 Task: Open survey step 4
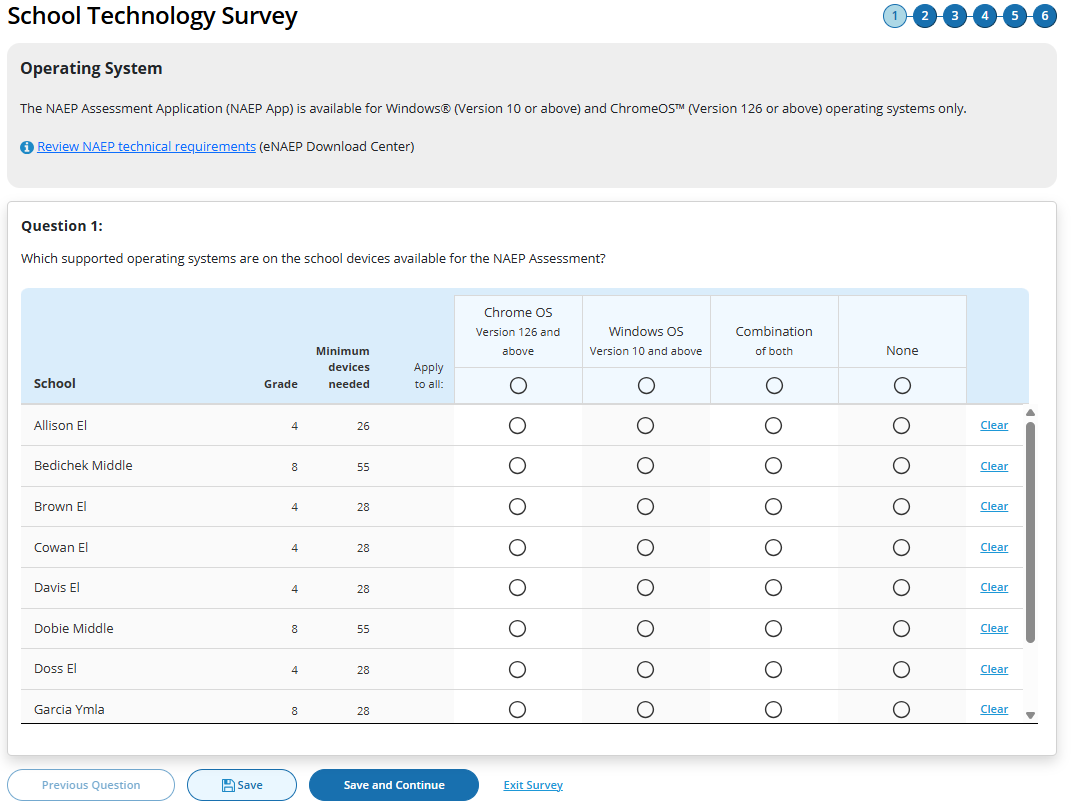pos(985,16)
